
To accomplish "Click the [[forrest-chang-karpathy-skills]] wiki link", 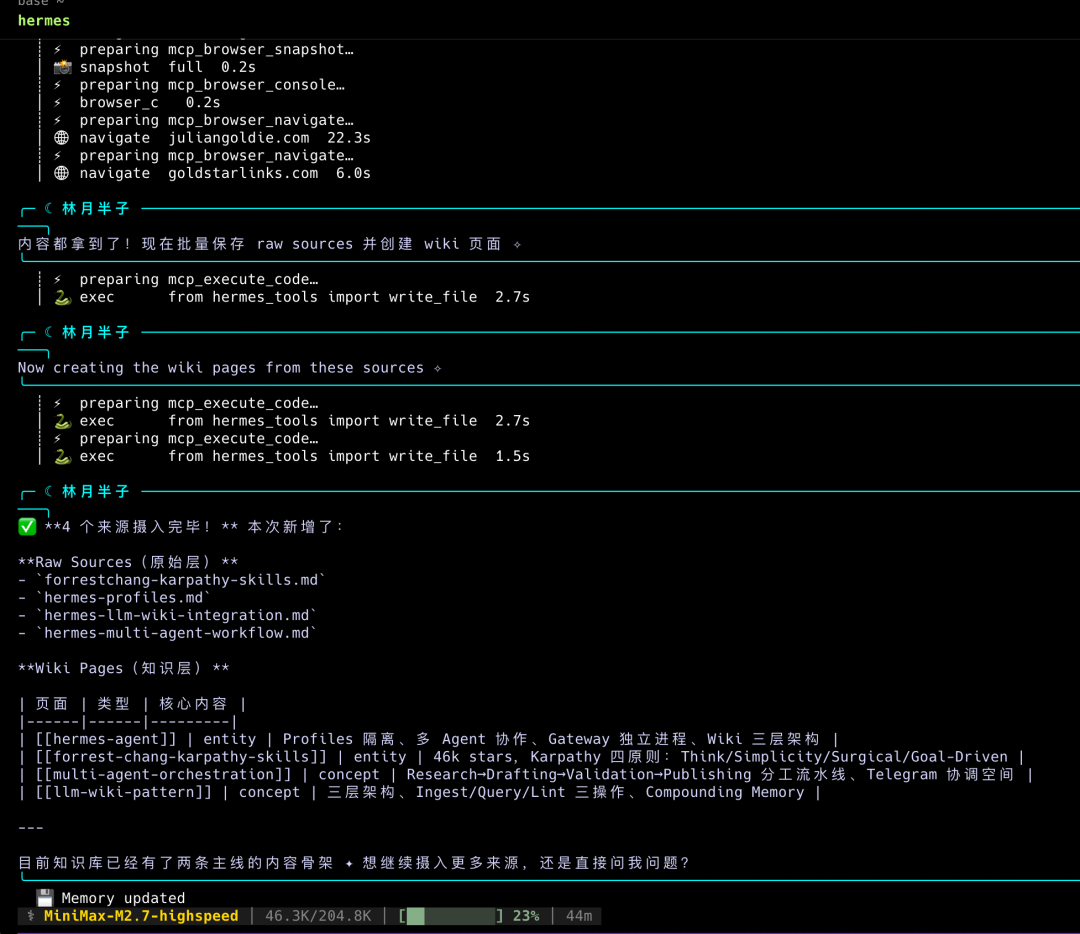I will pos(181,756).
